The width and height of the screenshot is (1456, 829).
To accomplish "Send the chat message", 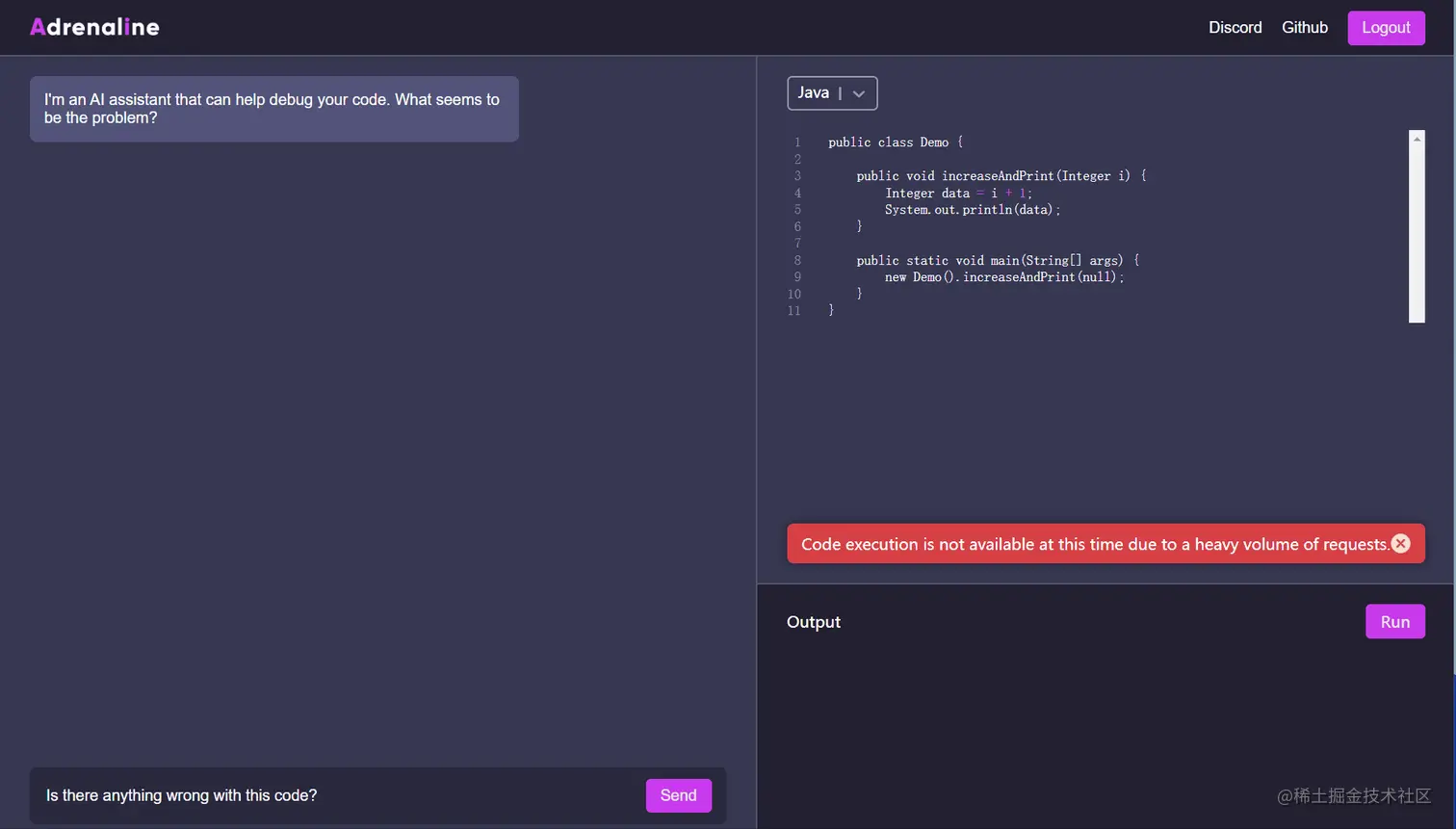I will (x=678, y=795).
